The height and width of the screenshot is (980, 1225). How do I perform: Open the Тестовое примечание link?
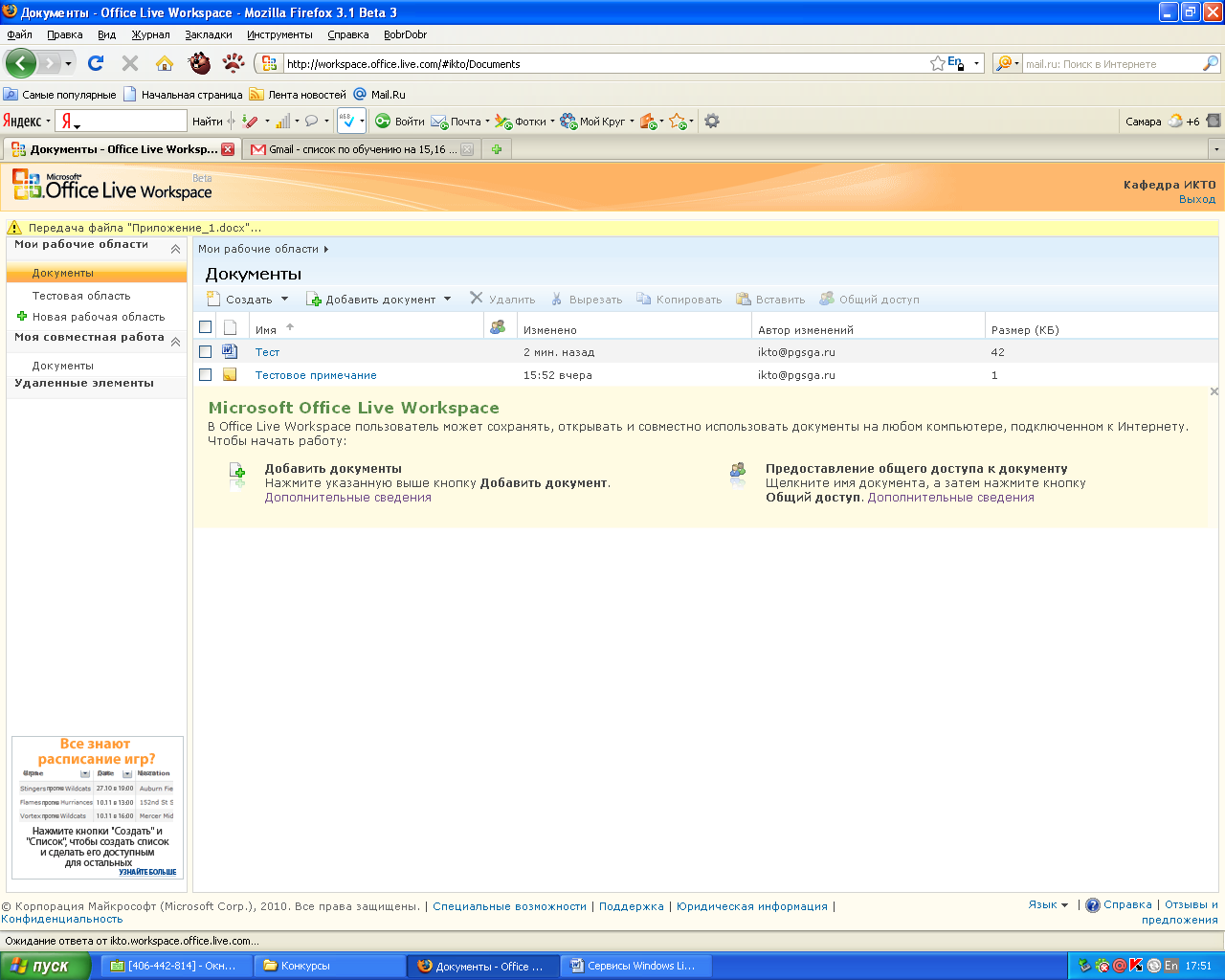pyautogui.click(x=316, y=375)
